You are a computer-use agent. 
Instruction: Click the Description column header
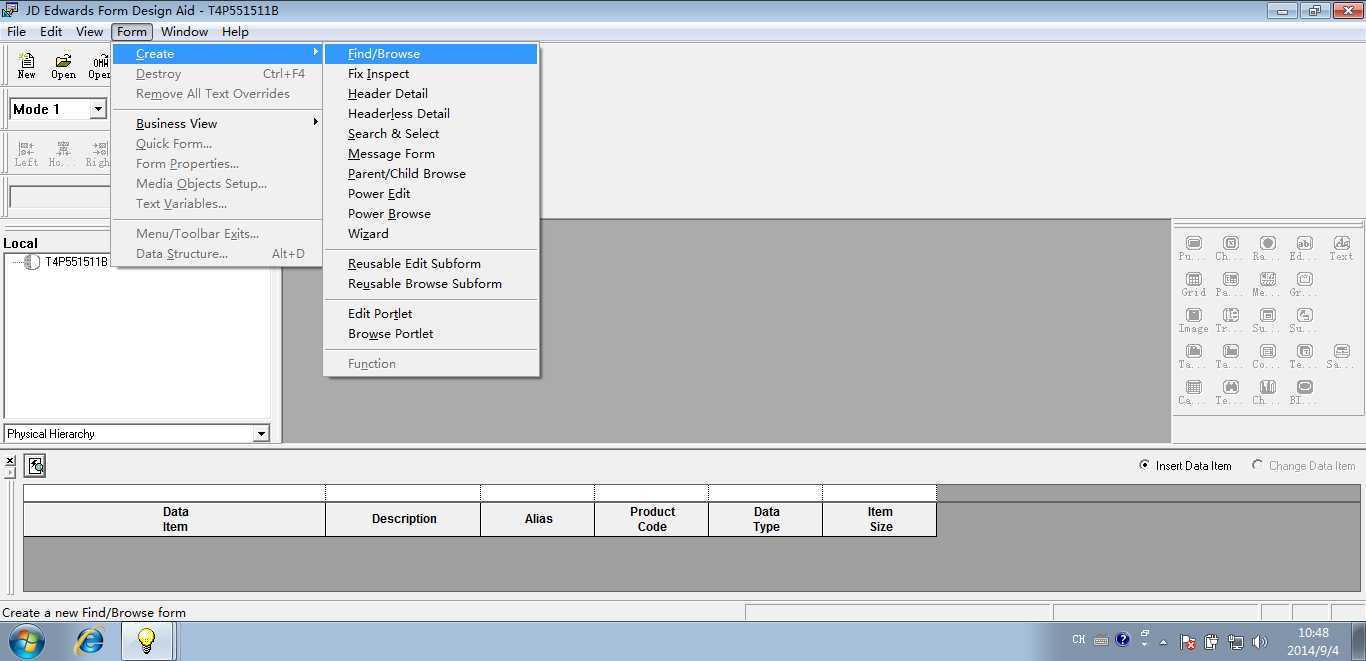click(403, 519)
